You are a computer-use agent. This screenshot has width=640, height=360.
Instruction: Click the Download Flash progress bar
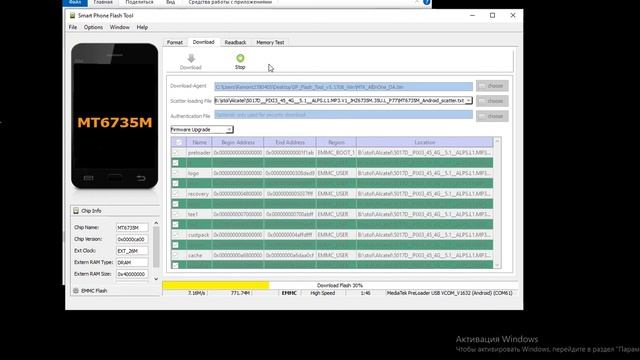point(340,285)
